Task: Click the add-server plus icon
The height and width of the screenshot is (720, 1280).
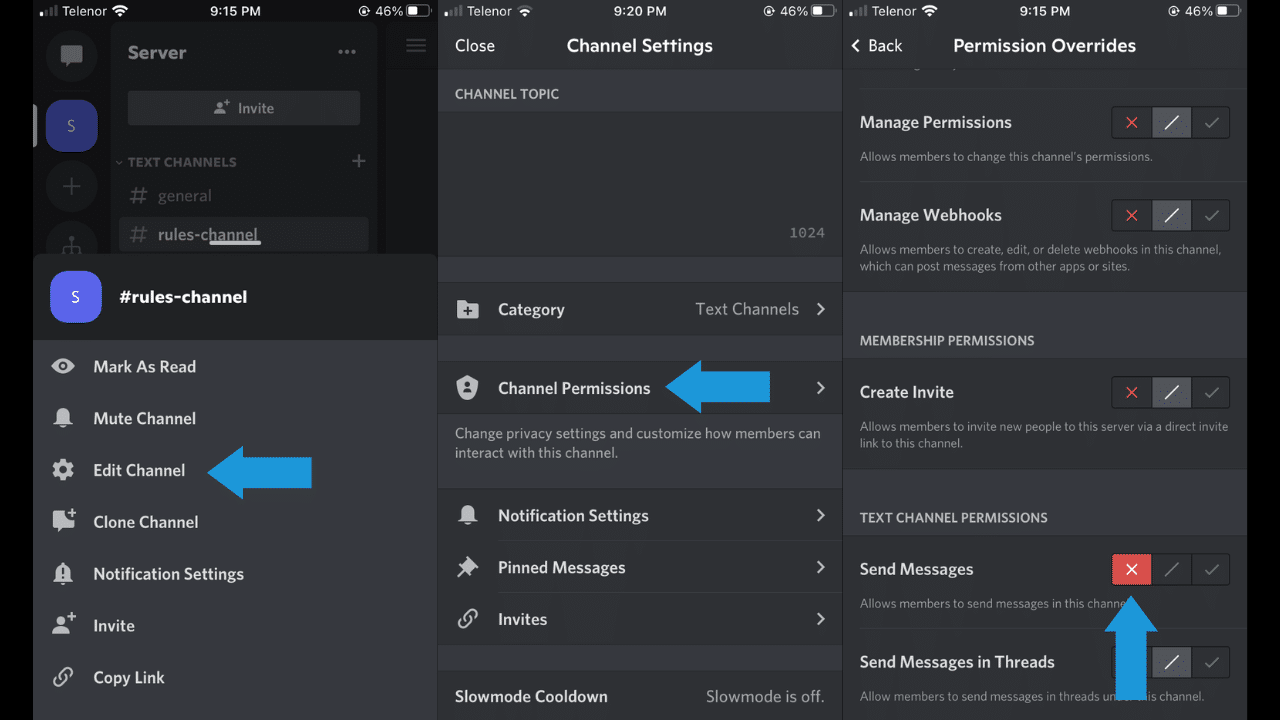Action: pos(71,186)
